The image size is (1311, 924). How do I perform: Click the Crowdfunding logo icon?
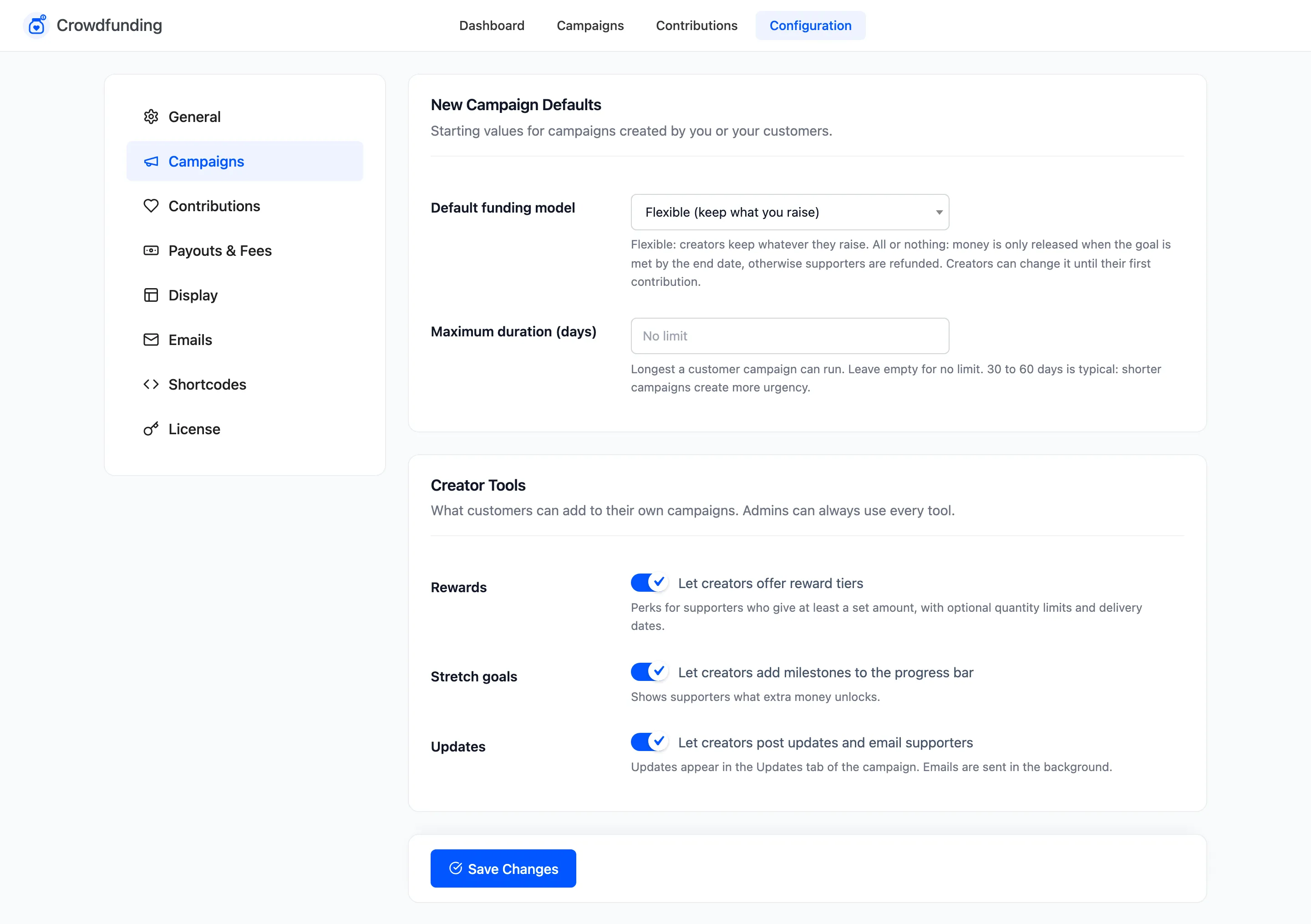click(x=36, y=25)
